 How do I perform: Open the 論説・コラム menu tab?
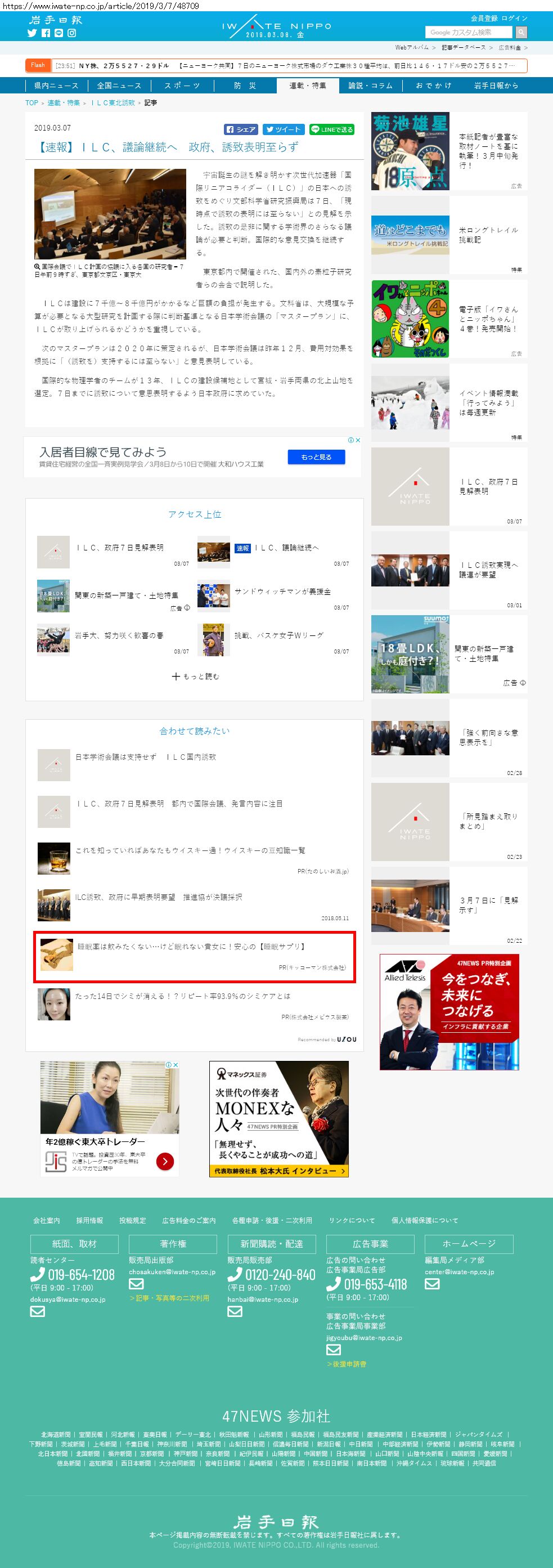[371, 86]
